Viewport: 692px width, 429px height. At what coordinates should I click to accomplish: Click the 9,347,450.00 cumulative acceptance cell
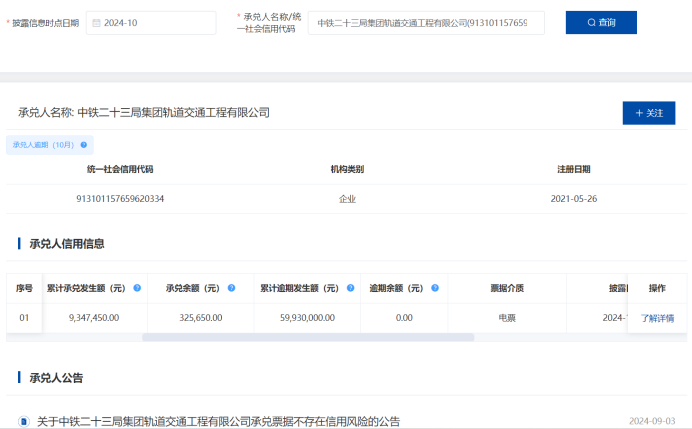pyautogui.click(x=94, y=318)
